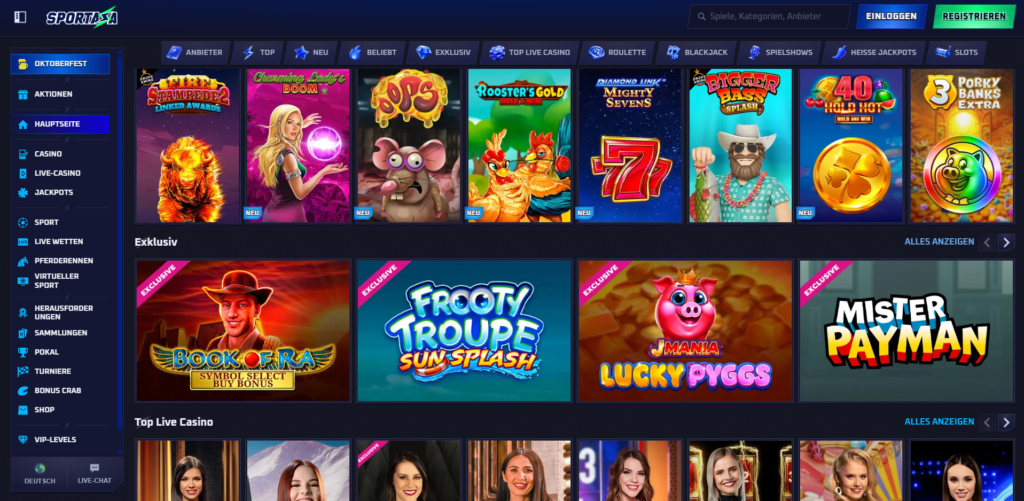
Task: Show next Top Live Casino games arrow
Action: (x=1006, y=423)
